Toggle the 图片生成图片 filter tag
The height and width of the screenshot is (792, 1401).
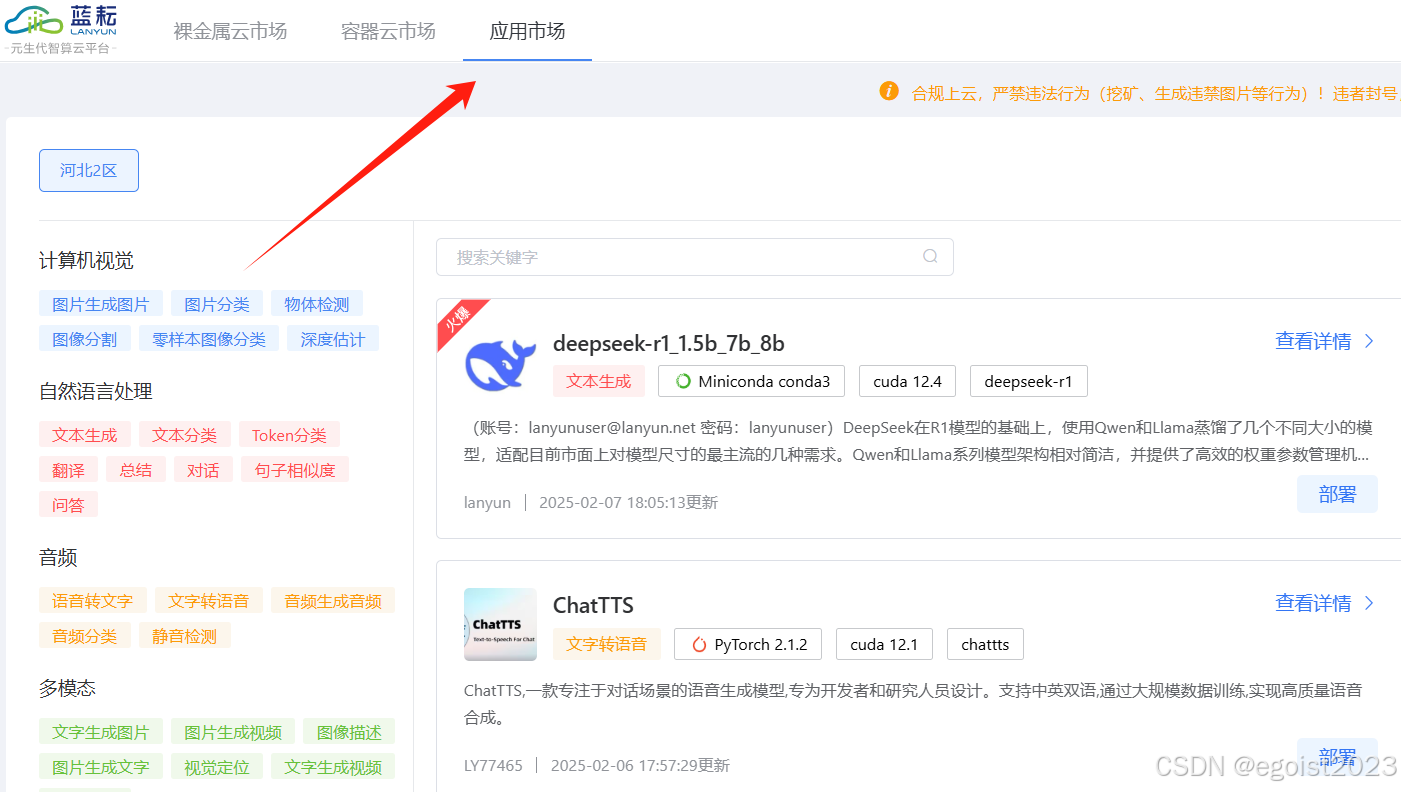pyautogui.click(x=100, y=303)
